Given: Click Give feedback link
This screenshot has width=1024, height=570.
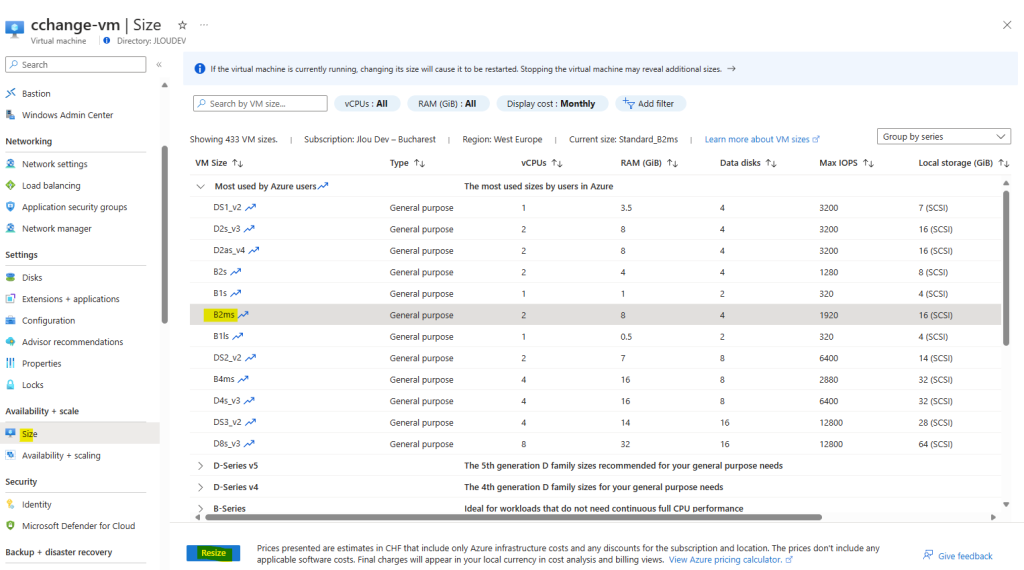Looking at the screenshot, I should pyautogui.click(x=957, y=556).
